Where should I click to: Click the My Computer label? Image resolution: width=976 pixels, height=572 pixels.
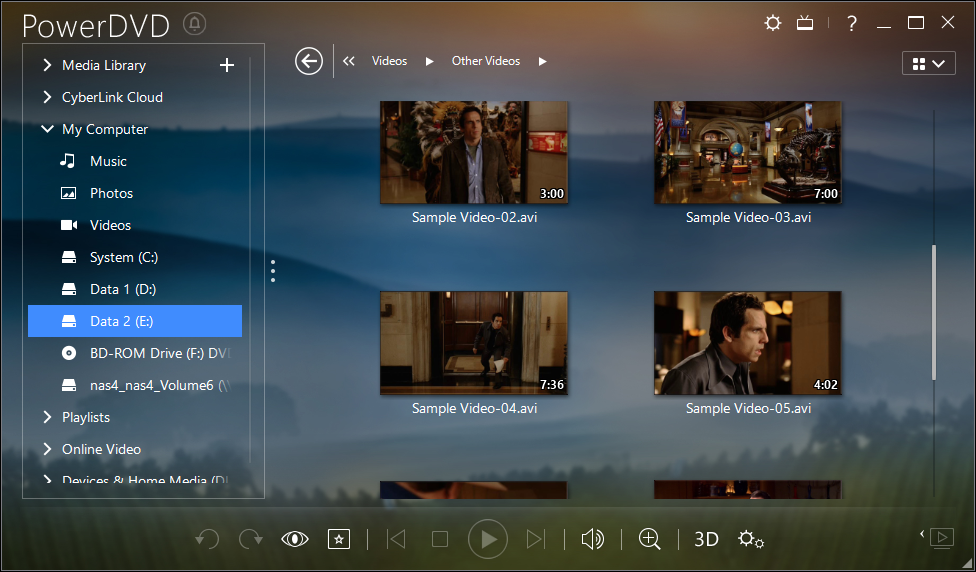105,129
